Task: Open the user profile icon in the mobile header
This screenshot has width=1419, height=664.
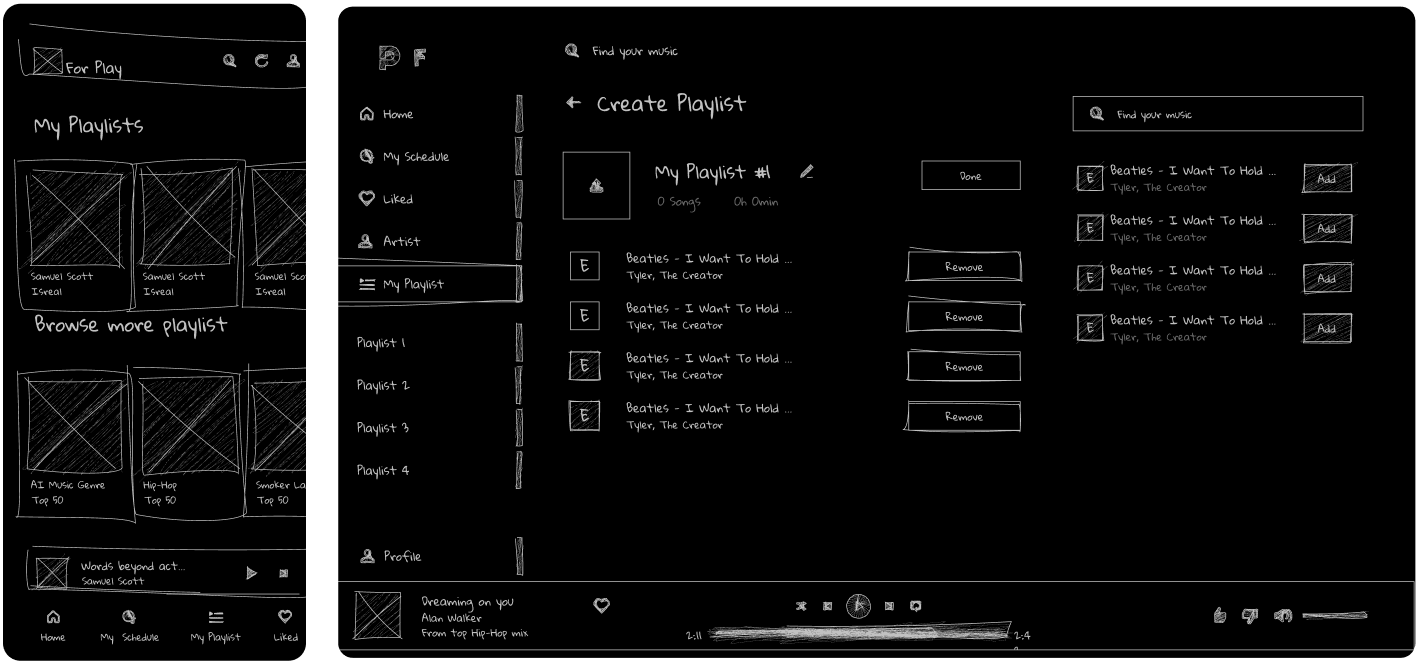Action: pyautogui.click(x=293, y=61)
